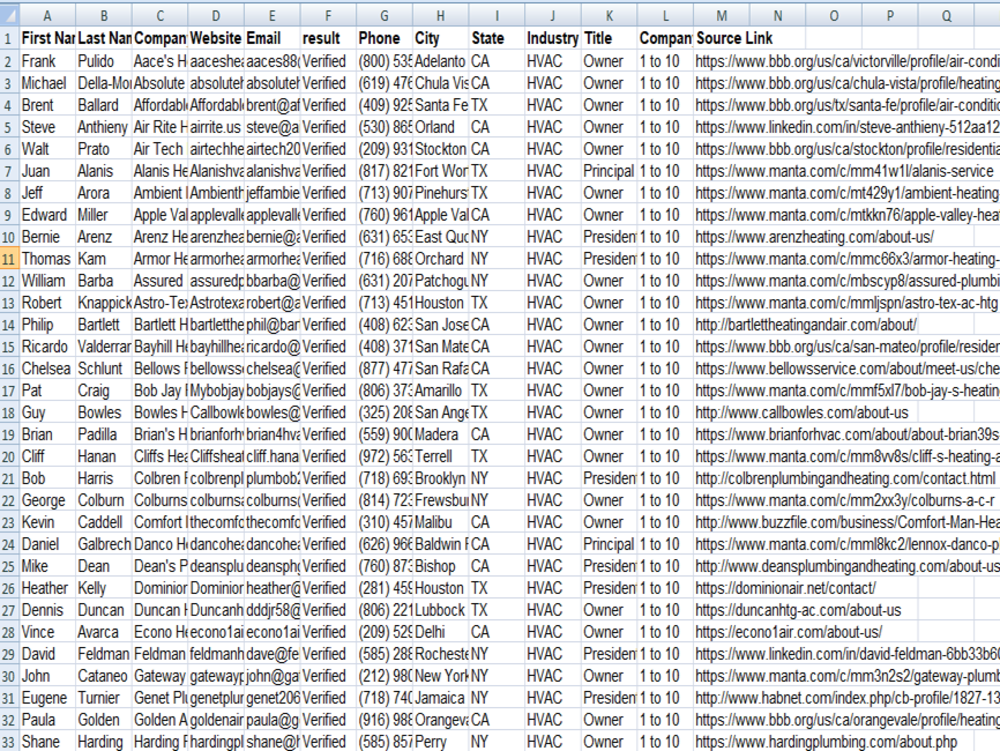
Task: Select the first name cell 'Thomas'
Action: (48, 259)
